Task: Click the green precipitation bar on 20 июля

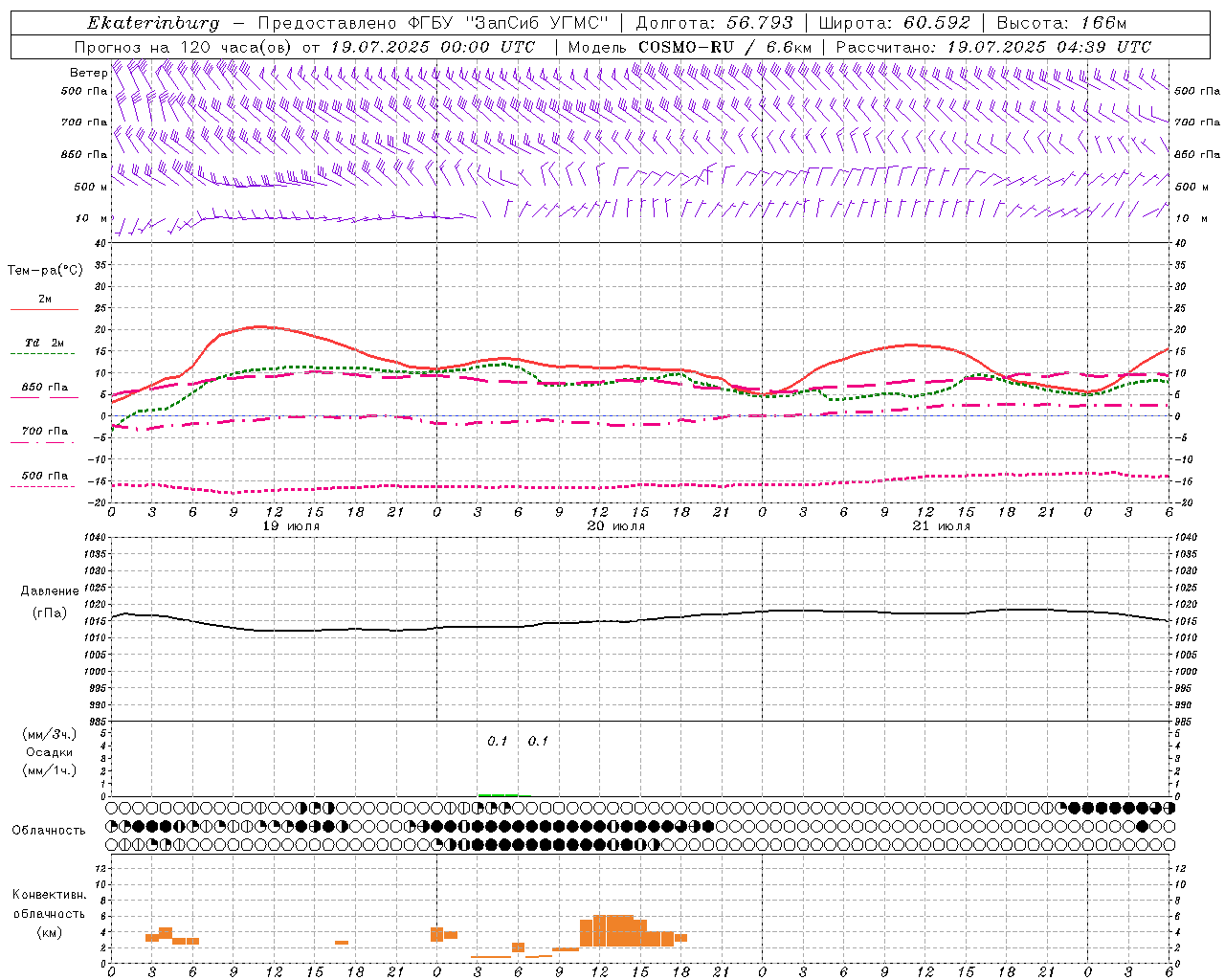Action: coord(498,794)
